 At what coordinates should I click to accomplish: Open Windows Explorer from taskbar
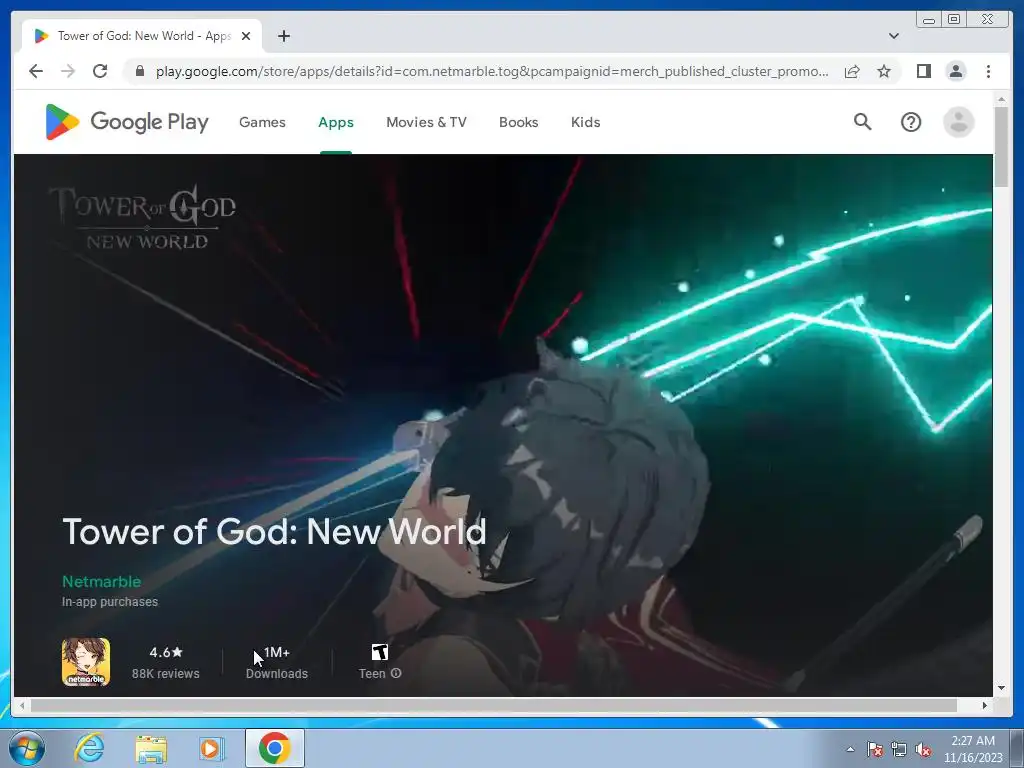pyautogui.click(x=151, y=748)
